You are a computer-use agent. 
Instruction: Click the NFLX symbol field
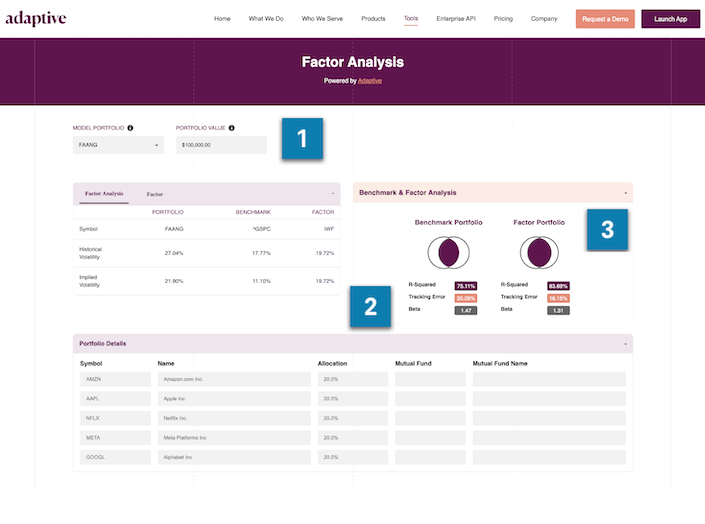[x=116, y=418]
